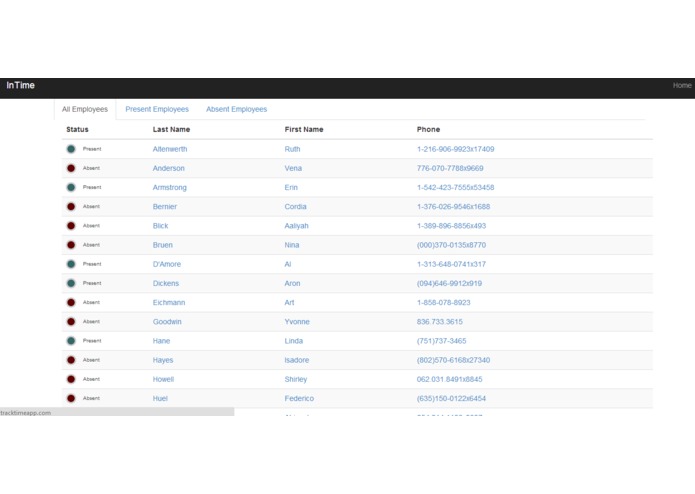Click first name Erin
This screenshot has height=494, width=695.
[291, 187]
